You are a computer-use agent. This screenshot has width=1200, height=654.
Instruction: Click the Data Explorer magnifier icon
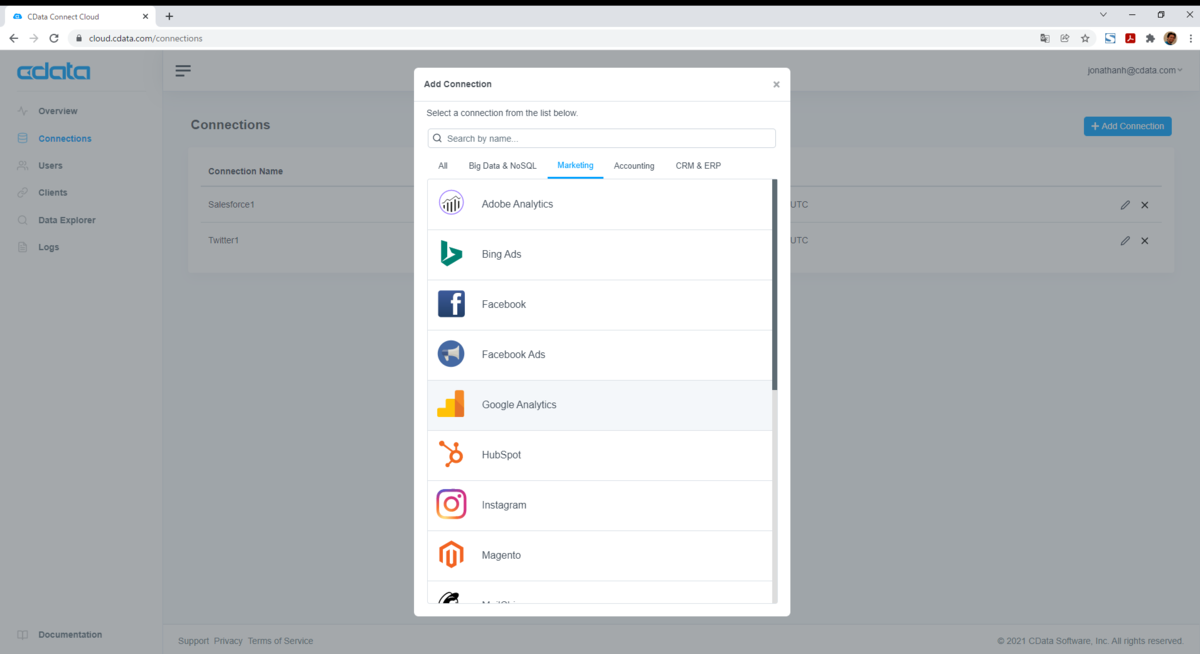(x=23, y=220)
